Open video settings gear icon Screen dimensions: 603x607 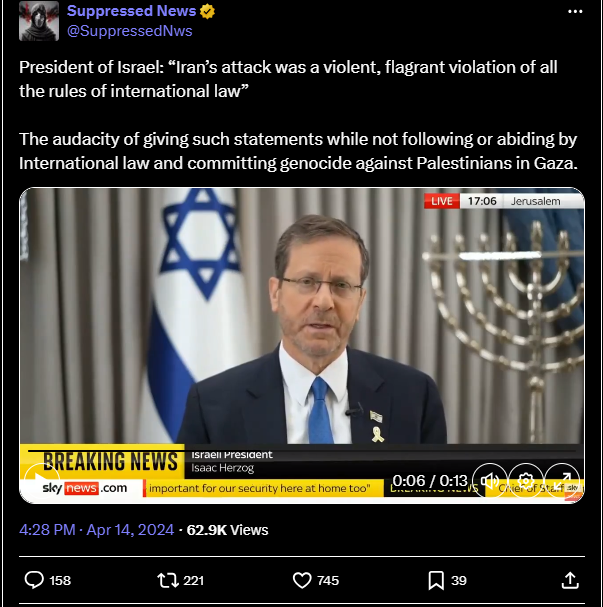tap(526, 480)
